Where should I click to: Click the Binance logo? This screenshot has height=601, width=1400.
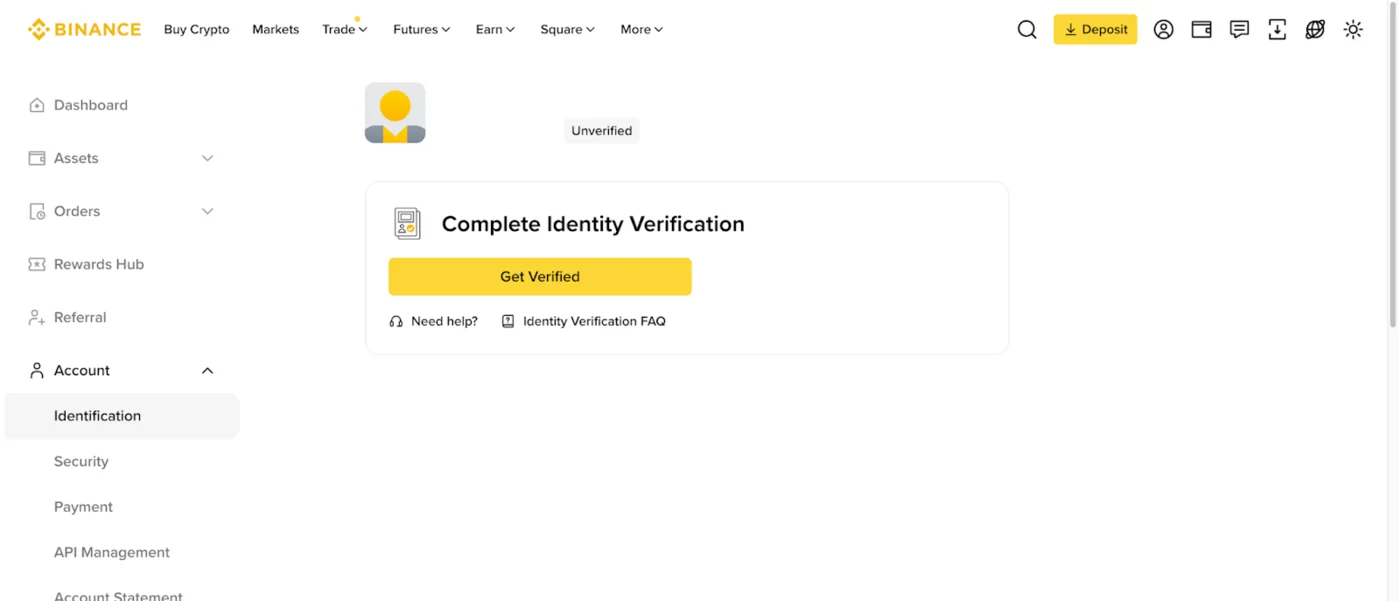(84, 29)
